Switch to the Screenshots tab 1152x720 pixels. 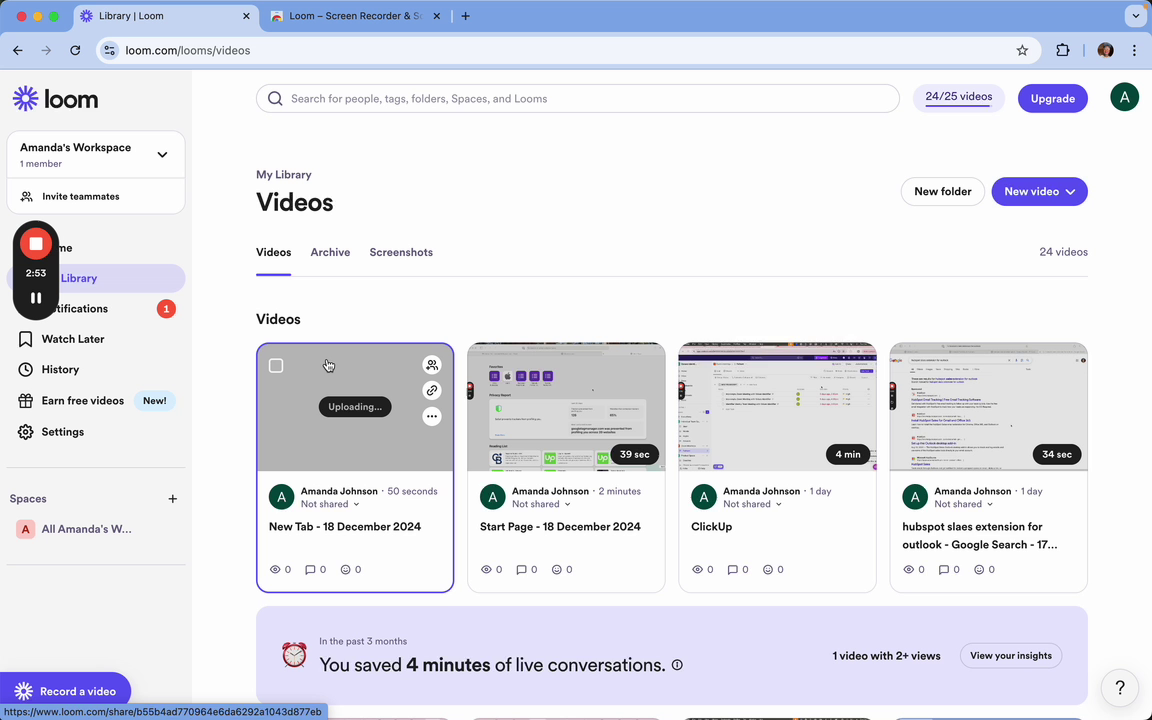point(401,252)
